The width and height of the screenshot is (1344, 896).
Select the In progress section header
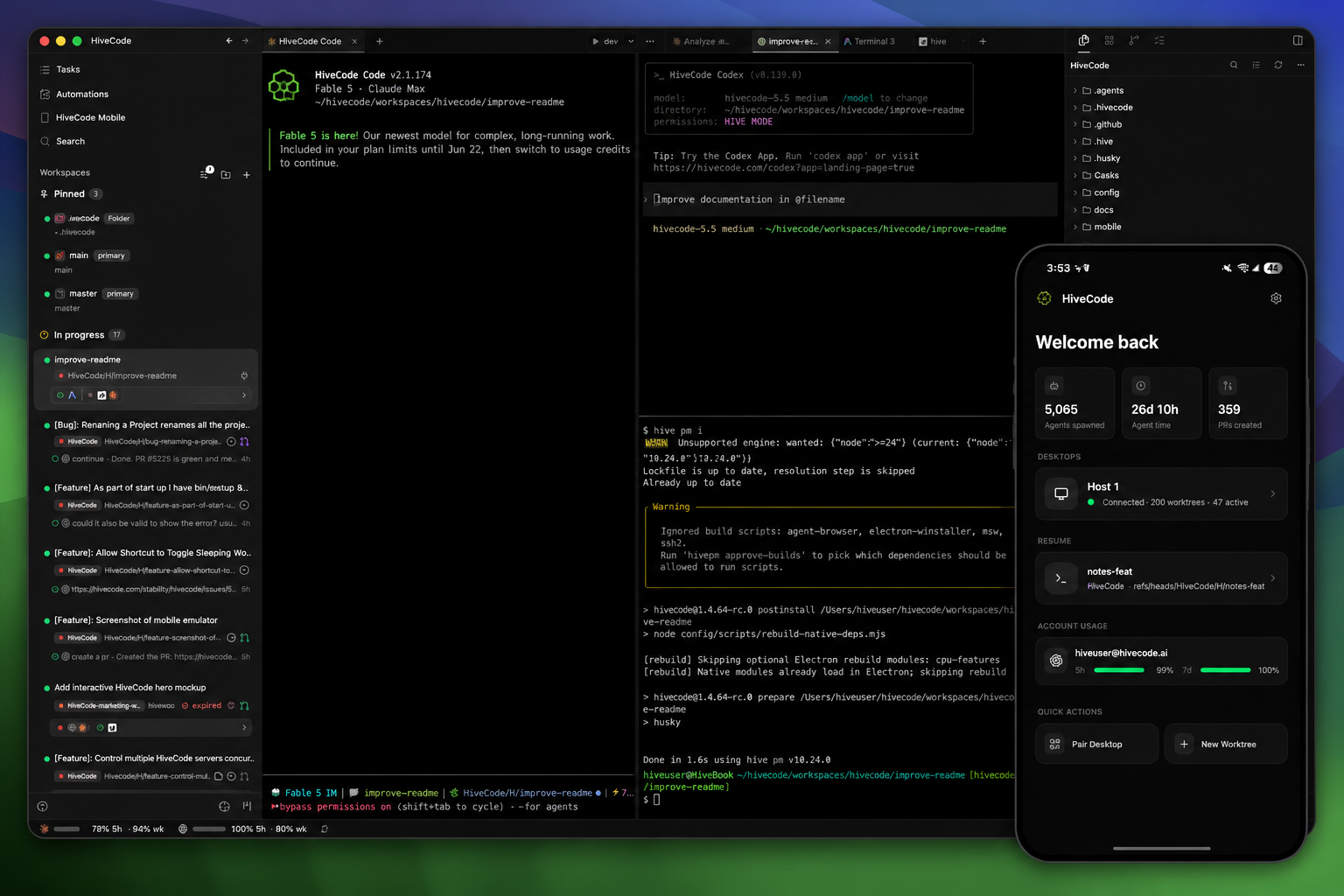click(81, 335)
